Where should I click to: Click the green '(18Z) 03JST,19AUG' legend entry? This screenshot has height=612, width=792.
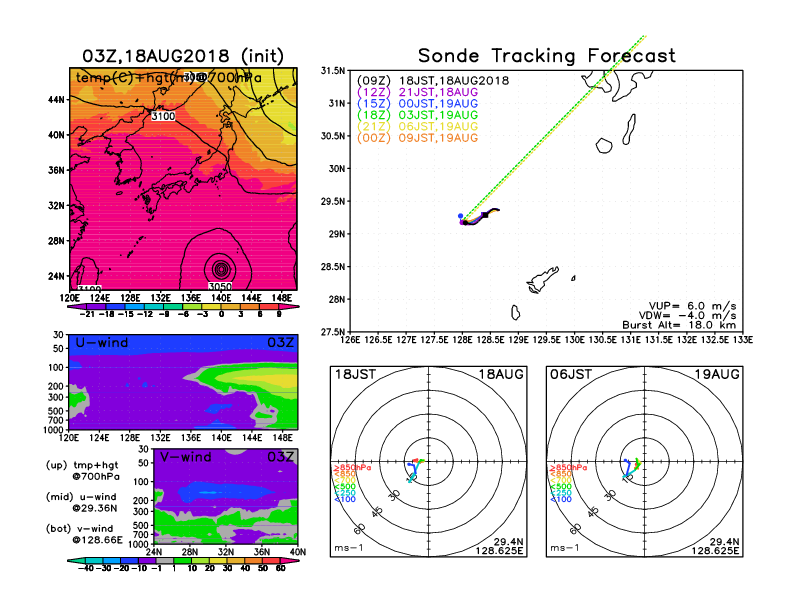(417, 115)
